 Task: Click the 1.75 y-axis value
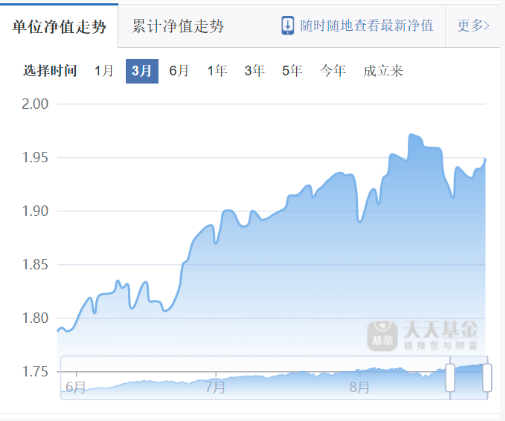35,372
